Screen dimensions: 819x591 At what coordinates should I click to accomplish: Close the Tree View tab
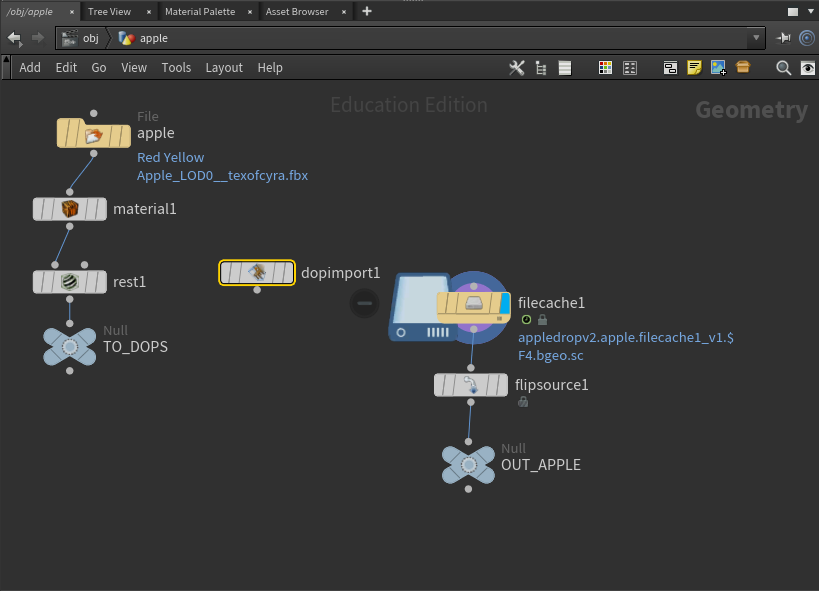[149, 11]
